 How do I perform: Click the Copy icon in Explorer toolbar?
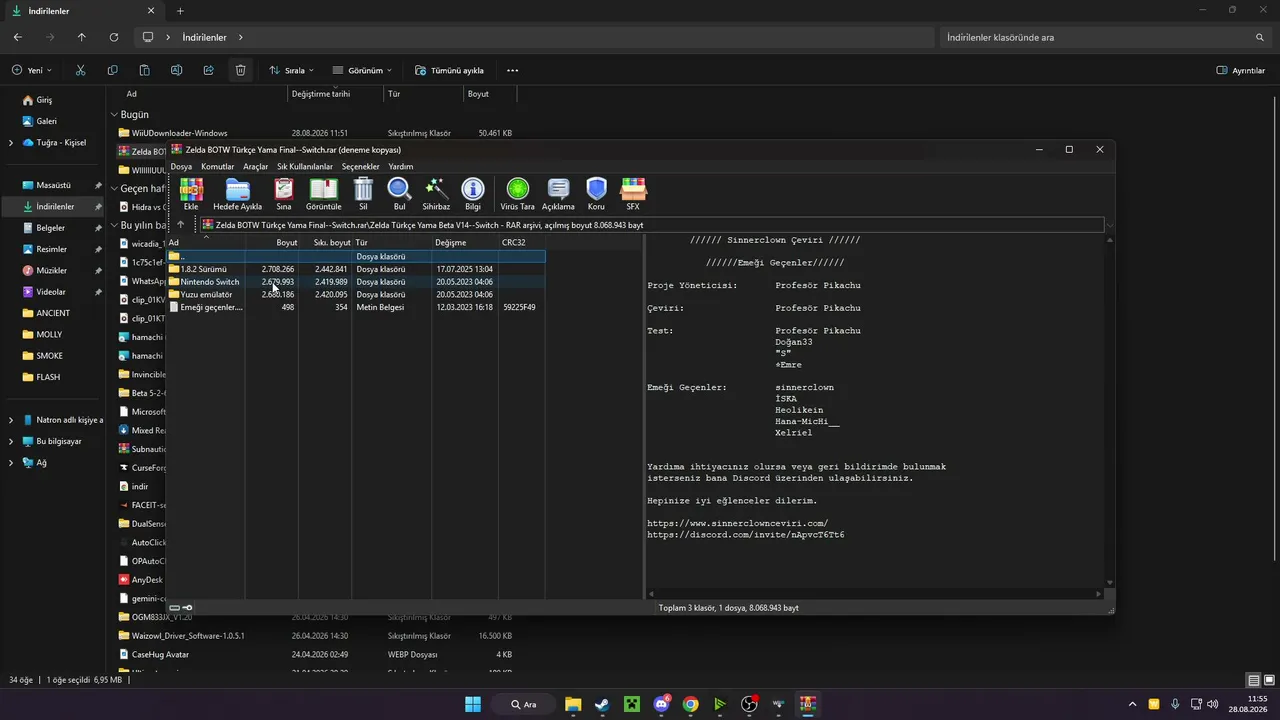point(112,70)
